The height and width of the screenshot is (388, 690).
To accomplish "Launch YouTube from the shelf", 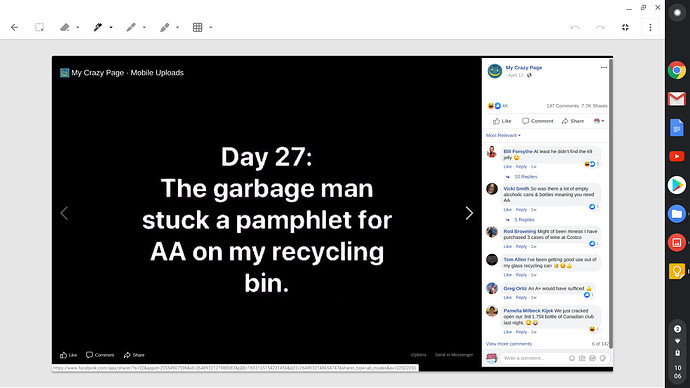I will tap(677, 157).
